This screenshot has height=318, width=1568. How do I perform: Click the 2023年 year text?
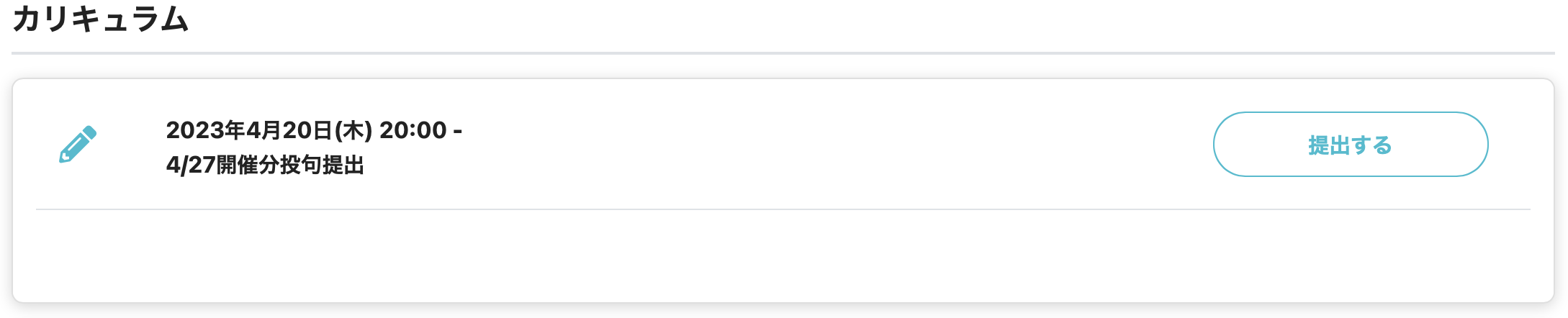(x=206, y=130)
